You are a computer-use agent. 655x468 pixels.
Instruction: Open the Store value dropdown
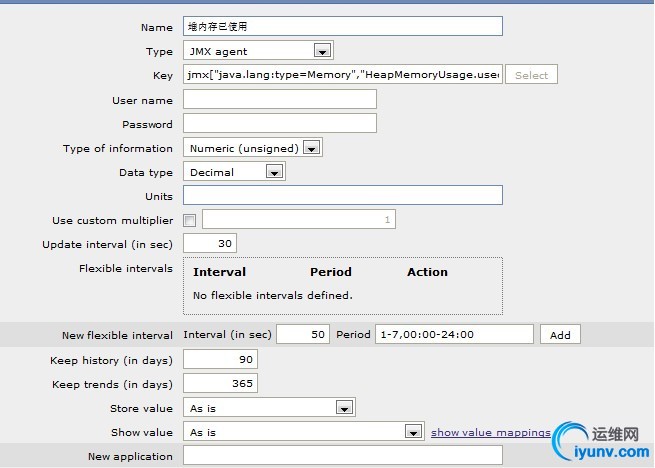269,407
